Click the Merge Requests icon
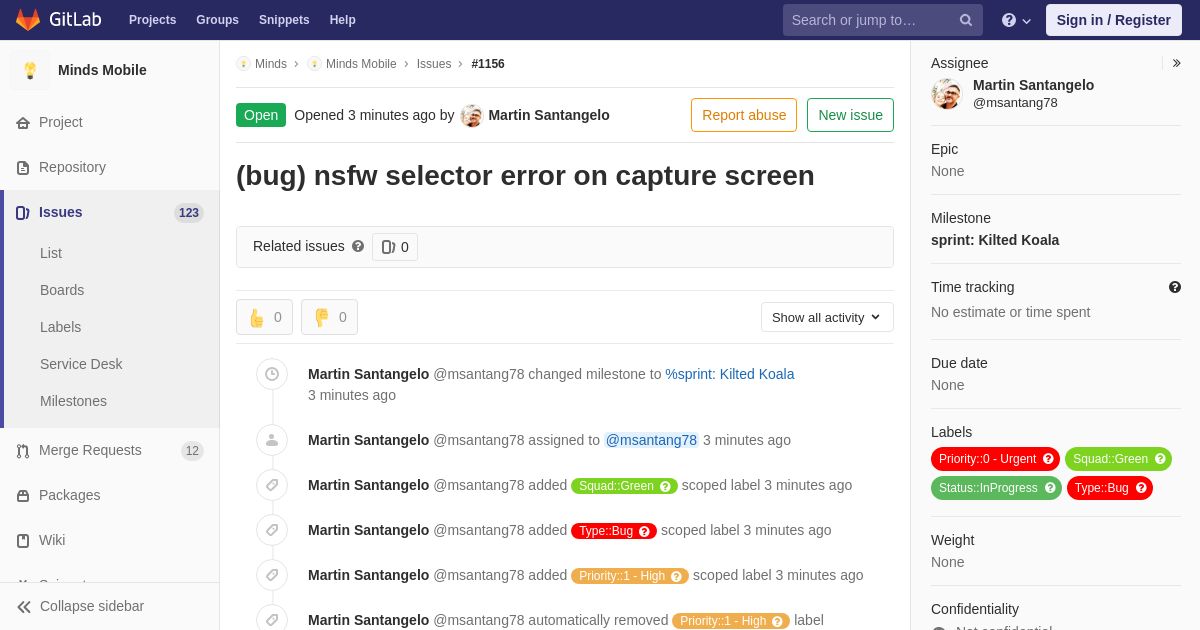 23,450
